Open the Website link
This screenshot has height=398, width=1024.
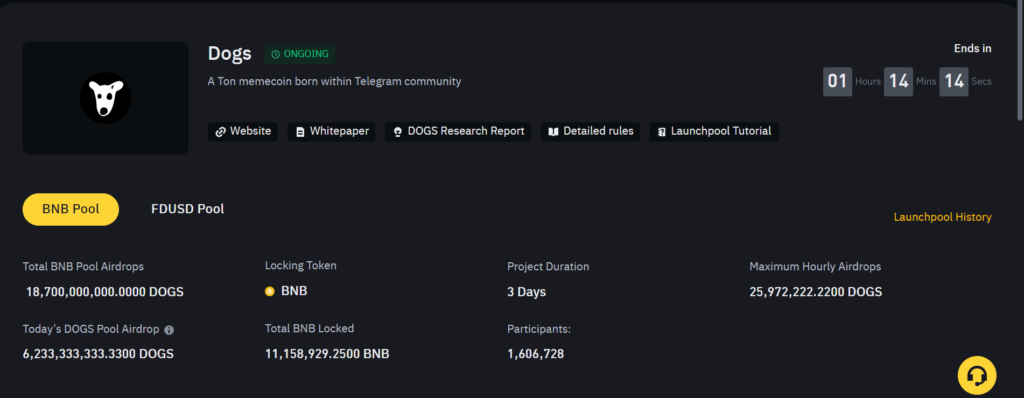pos(243,131)
